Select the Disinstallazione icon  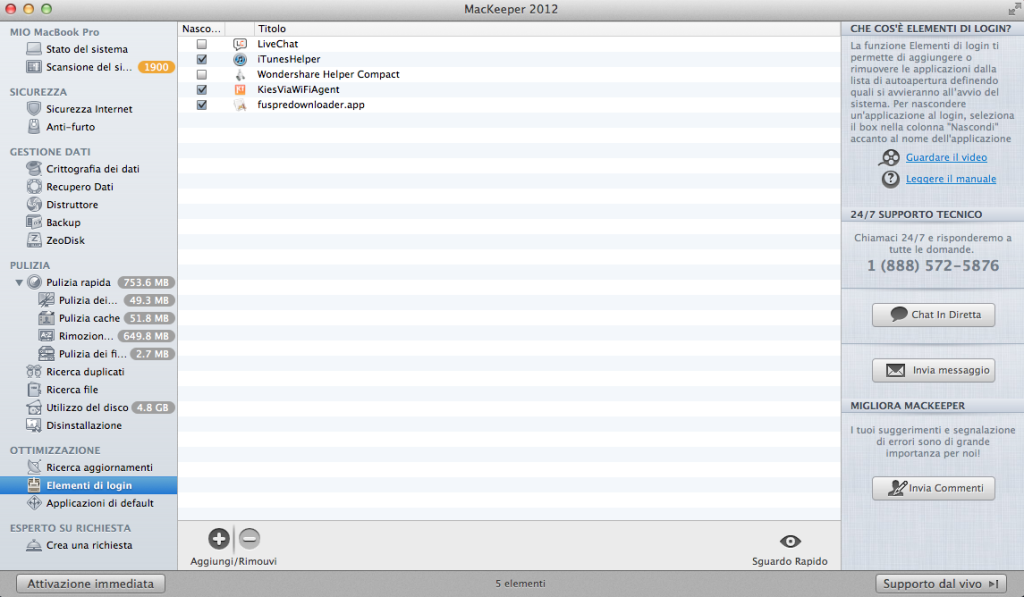[x=34, y=425]
